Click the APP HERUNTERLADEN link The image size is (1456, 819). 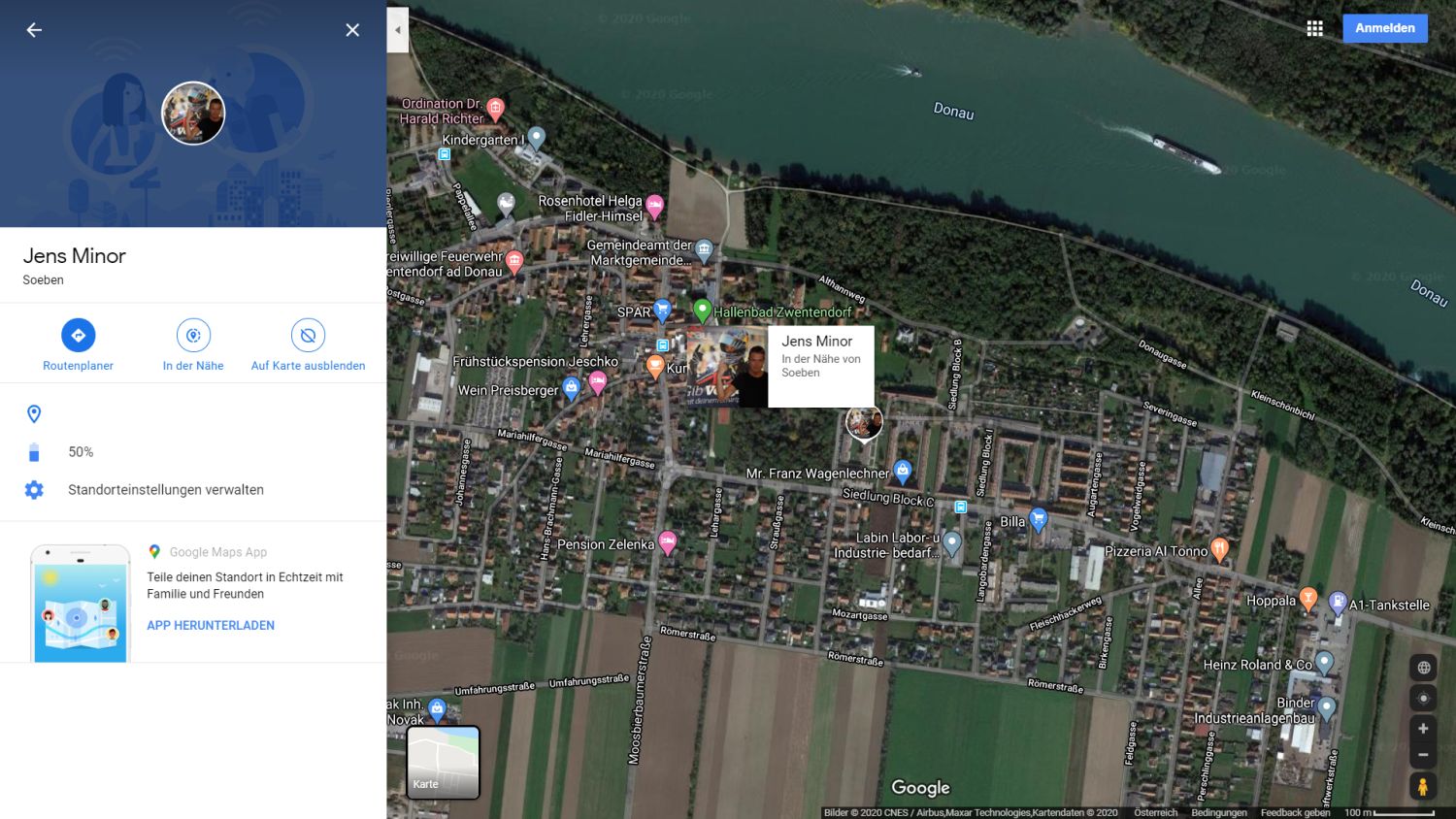coord(211,626)
